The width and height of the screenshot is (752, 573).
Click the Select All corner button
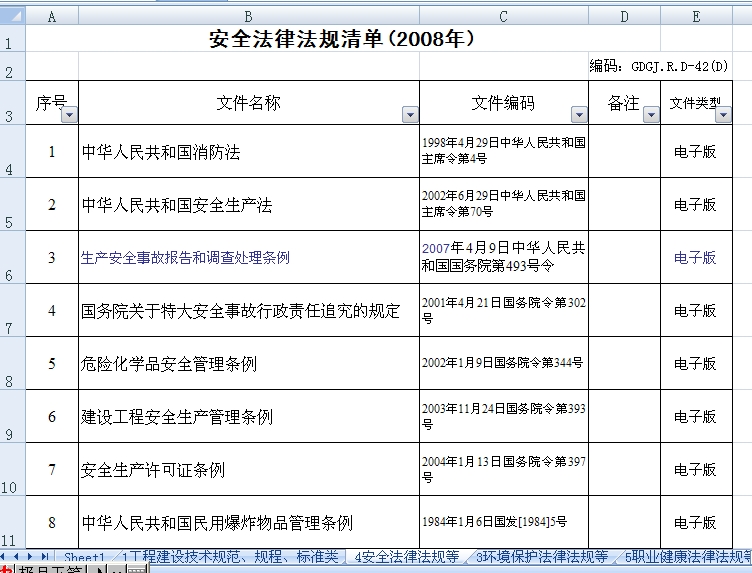12,15
